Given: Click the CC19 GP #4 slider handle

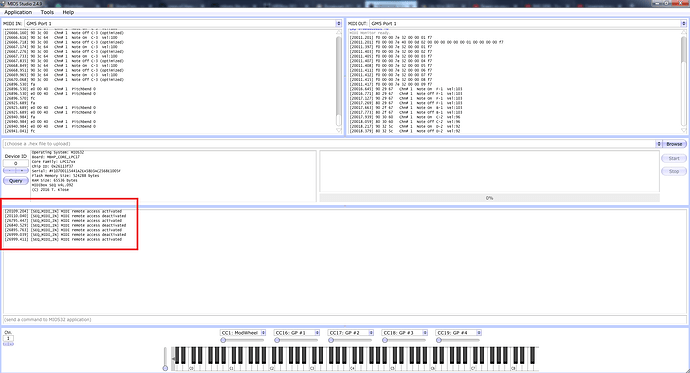Looking at the screenshot, I should (439, 340).
